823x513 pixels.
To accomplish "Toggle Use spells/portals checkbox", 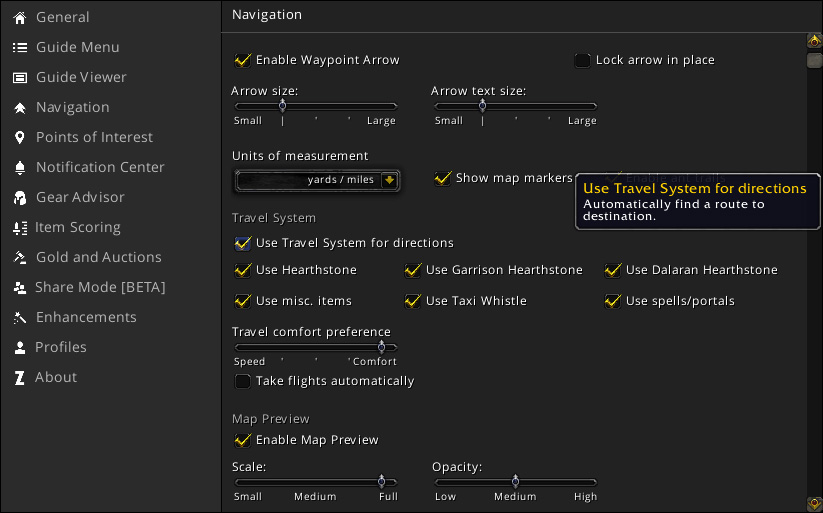I will point(613,301).
